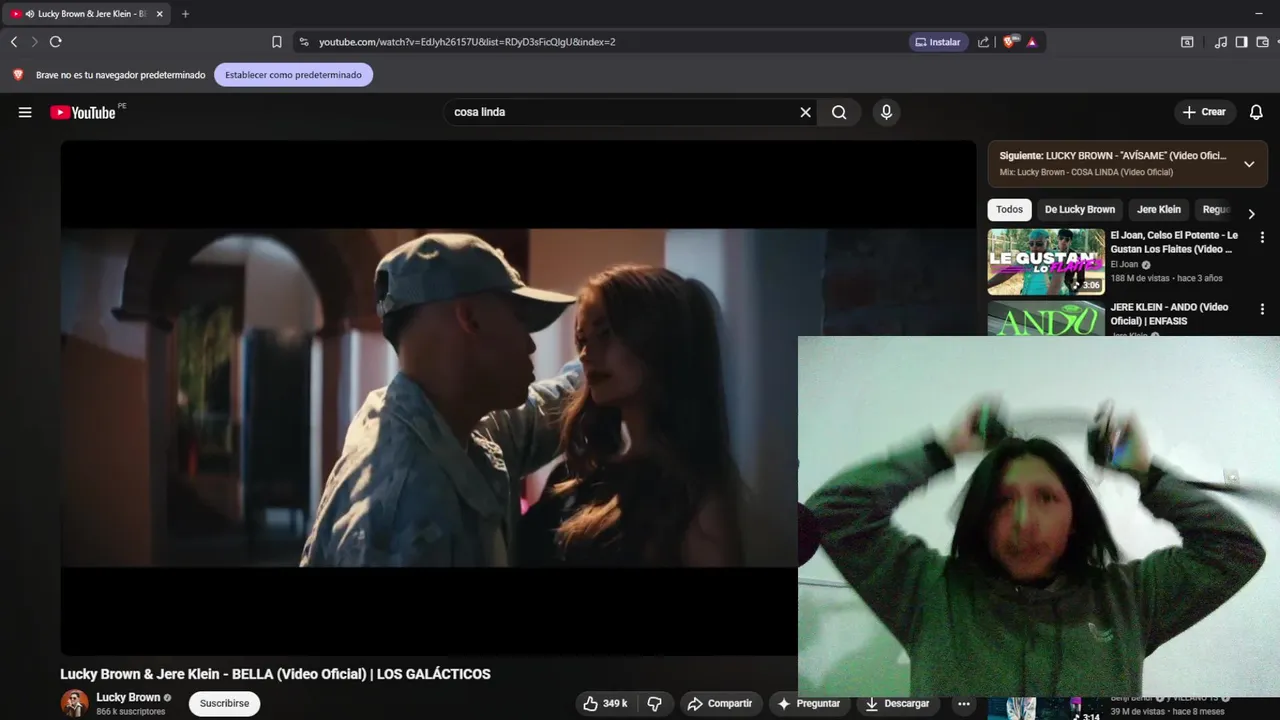This screenshot has height=720, width=1280.
Task: Open YouTube notifications bell
Action: [x=1256, y=112]
